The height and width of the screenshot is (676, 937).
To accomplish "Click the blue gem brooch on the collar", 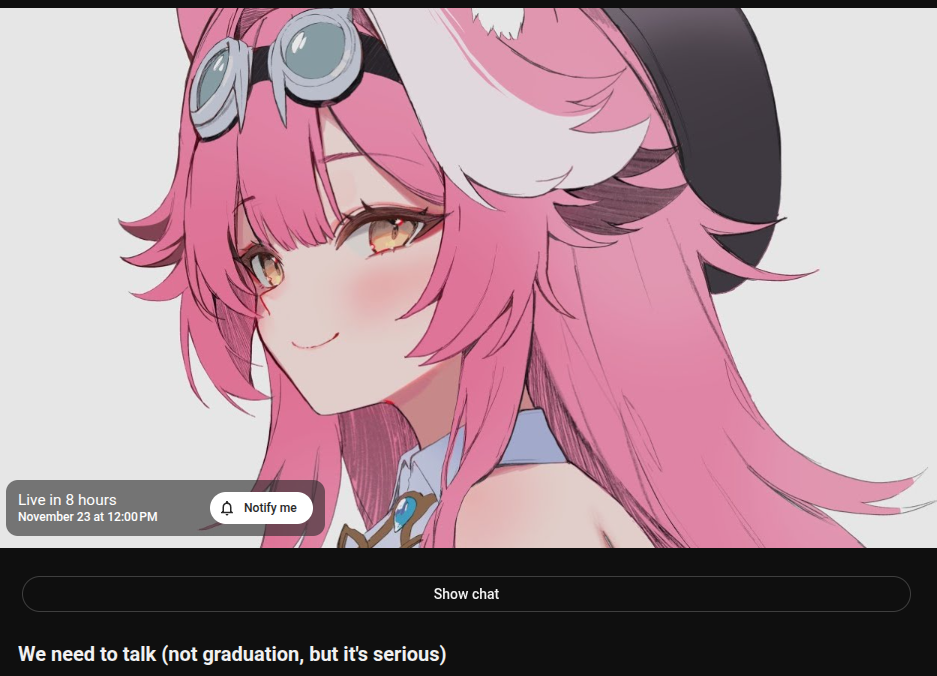I will pos(404,512).
